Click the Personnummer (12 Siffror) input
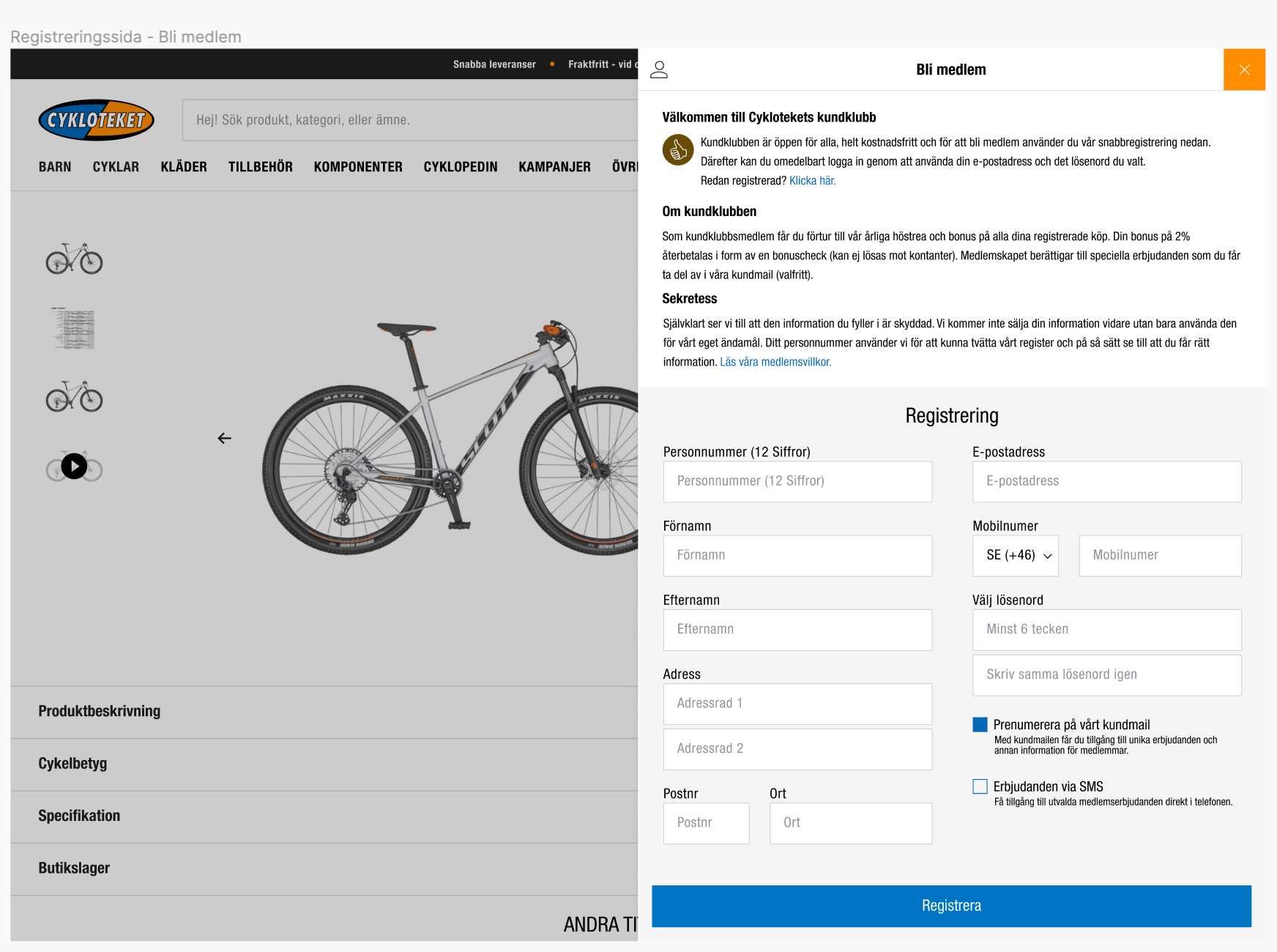This screenshot has height=952, width=1277. click(x=797, y=482)
